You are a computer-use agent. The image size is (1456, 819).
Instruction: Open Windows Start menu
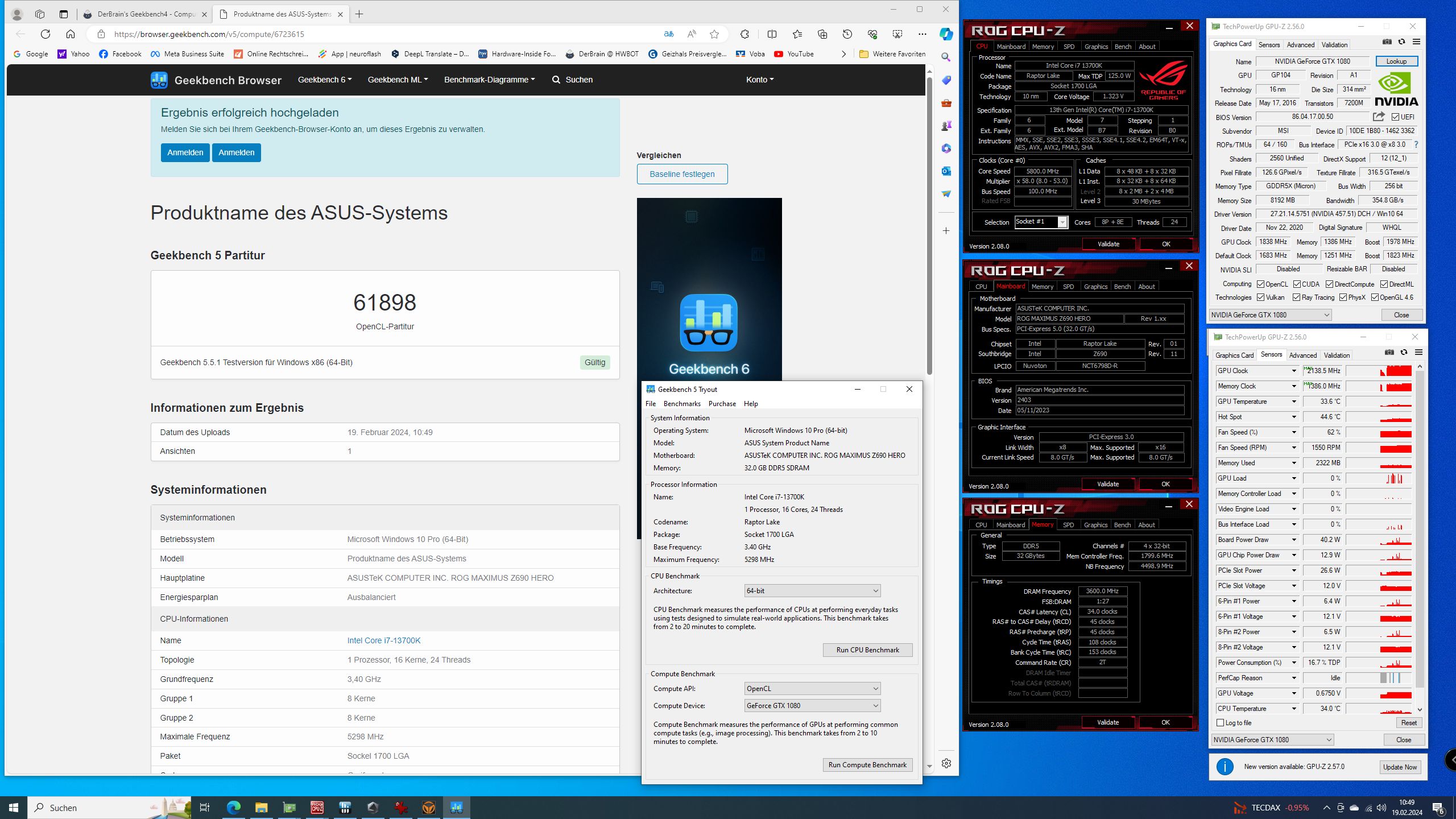(14, 808)
